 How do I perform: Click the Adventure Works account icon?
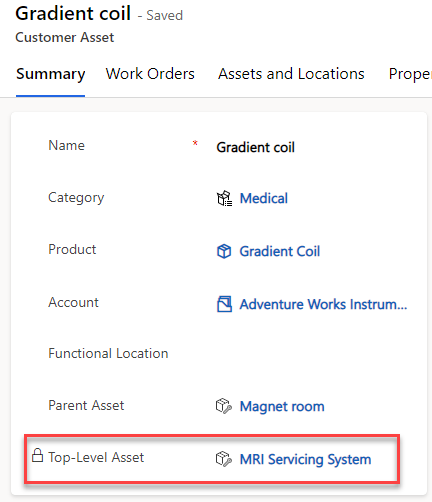[x=224, y=304]
